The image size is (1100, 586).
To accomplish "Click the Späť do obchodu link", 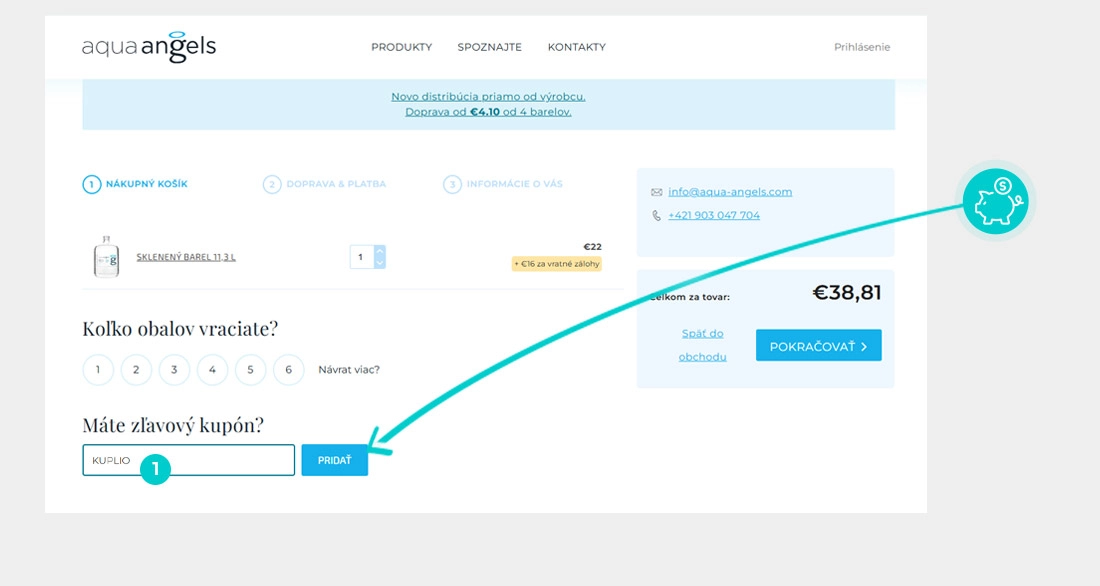I will pyautogui.click(x=702, y=345).
